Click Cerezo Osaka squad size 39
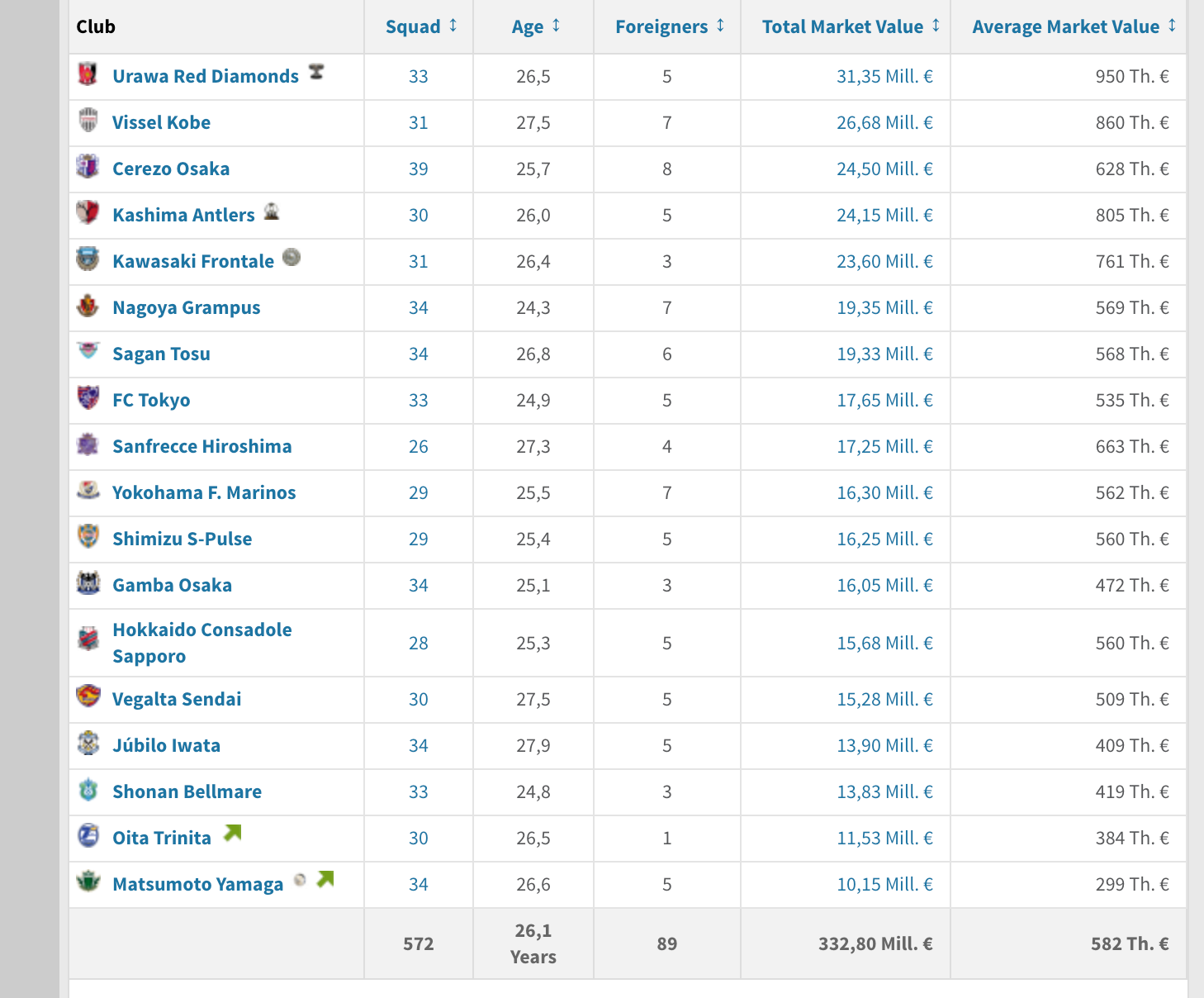This screenshot has height=998, width=1204. [419, 169]
